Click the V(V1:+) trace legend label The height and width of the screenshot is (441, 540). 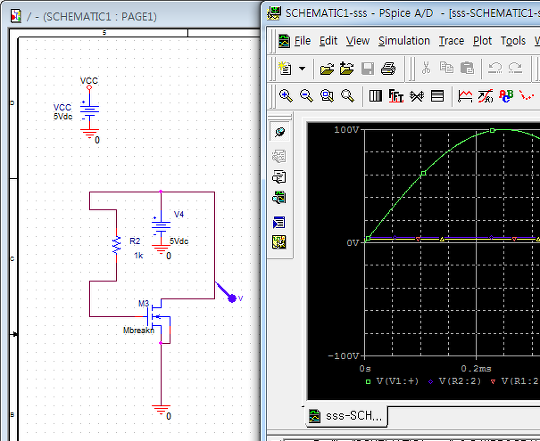click(x=398, y=381)
